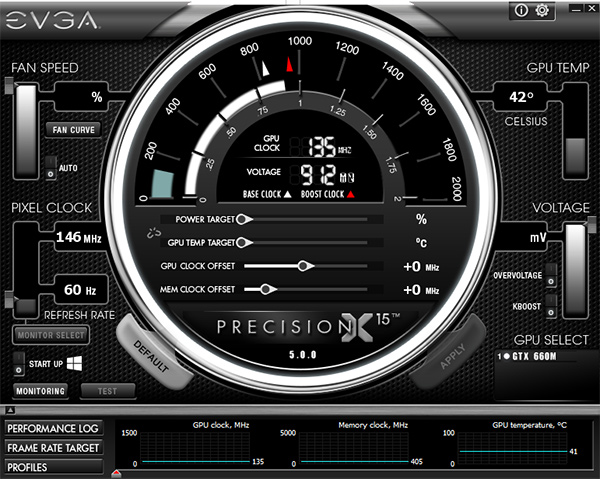This screenshot has width=600, height=479.
Task: Click the APPLY button
Action: (x=452, y=355)
